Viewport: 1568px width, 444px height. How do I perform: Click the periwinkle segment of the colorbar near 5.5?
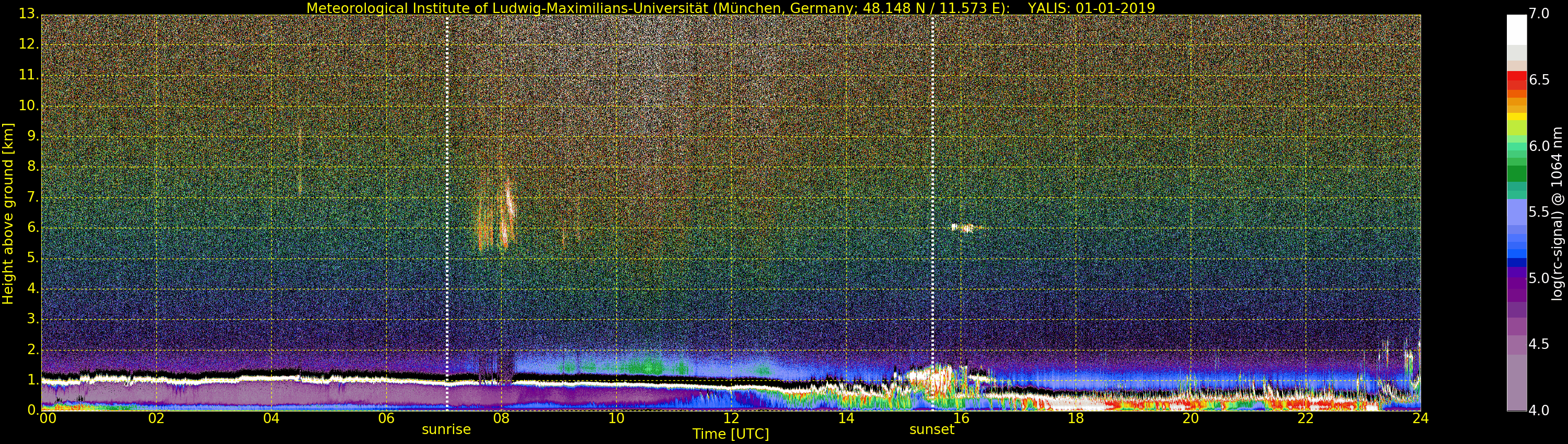pos(1517,212)
